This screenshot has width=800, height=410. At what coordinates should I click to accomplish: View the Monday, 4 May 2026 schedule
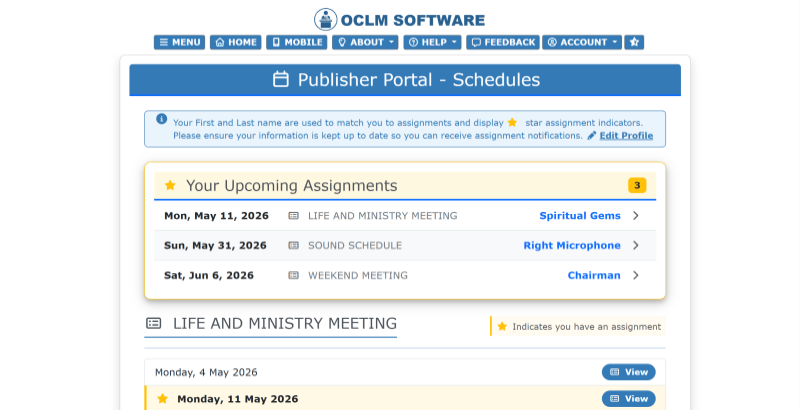(x=629, y=372)
